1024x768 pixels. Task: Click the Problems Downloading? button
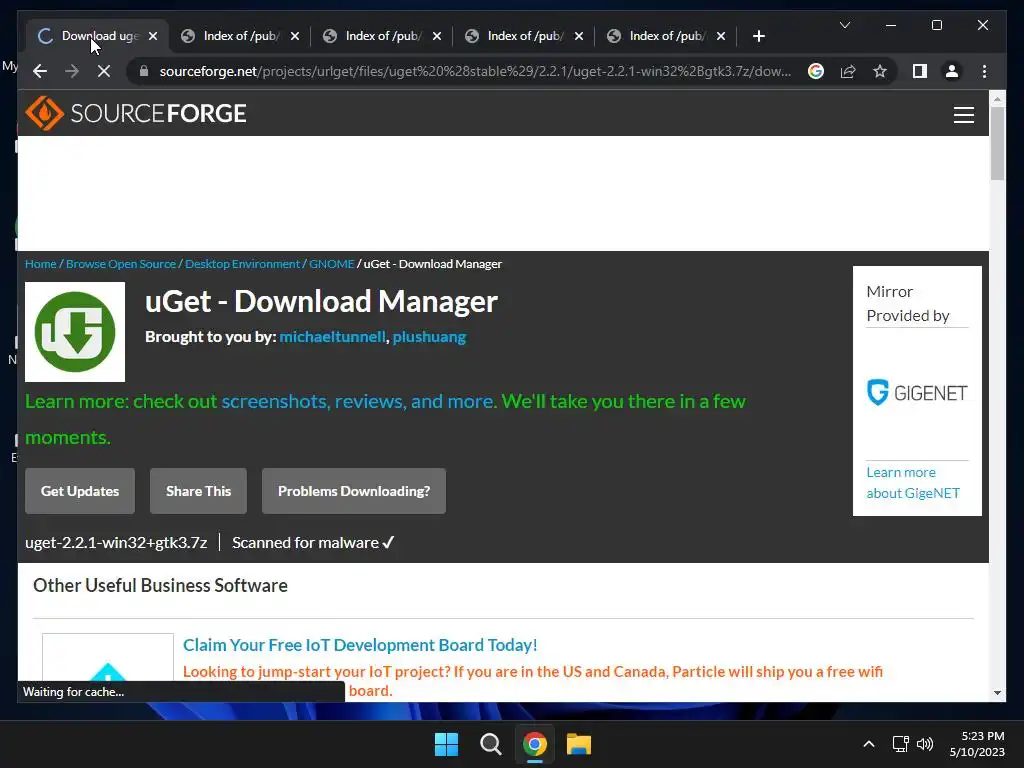point(354,491)
